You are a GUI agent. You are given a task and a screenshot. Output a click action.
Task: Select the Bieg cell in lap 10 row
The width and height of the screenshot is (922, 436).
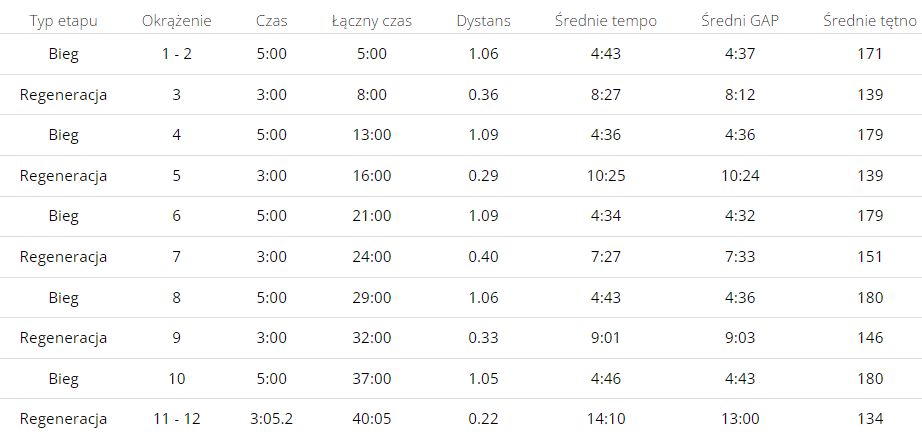click(63, 379)
